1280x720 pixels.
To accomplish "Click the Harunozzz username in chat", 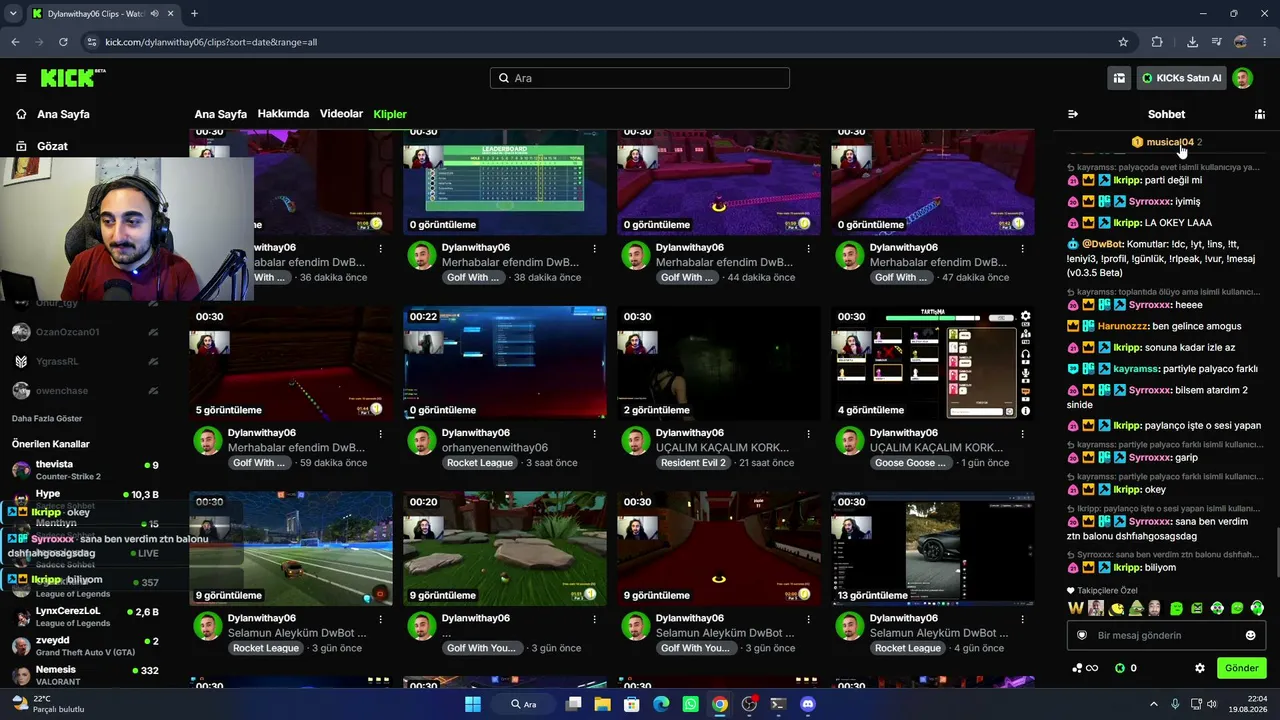I will [x=1123, y=326].
